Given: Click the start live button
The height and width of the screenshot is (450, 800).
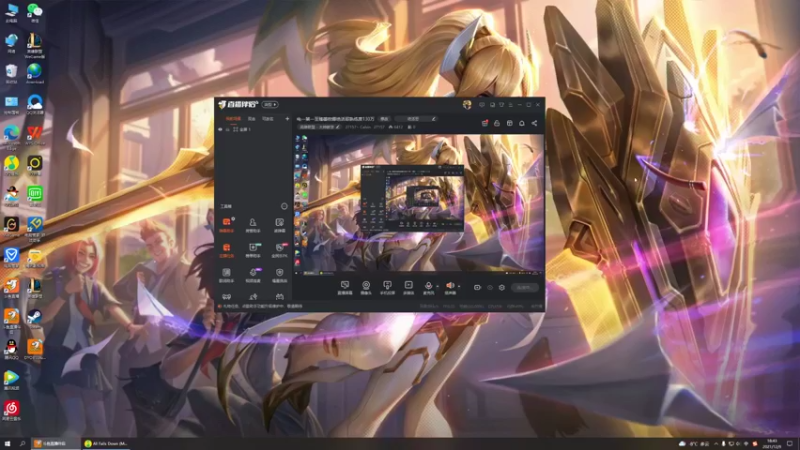Looking at the screenshot, I should coord(524,288).
